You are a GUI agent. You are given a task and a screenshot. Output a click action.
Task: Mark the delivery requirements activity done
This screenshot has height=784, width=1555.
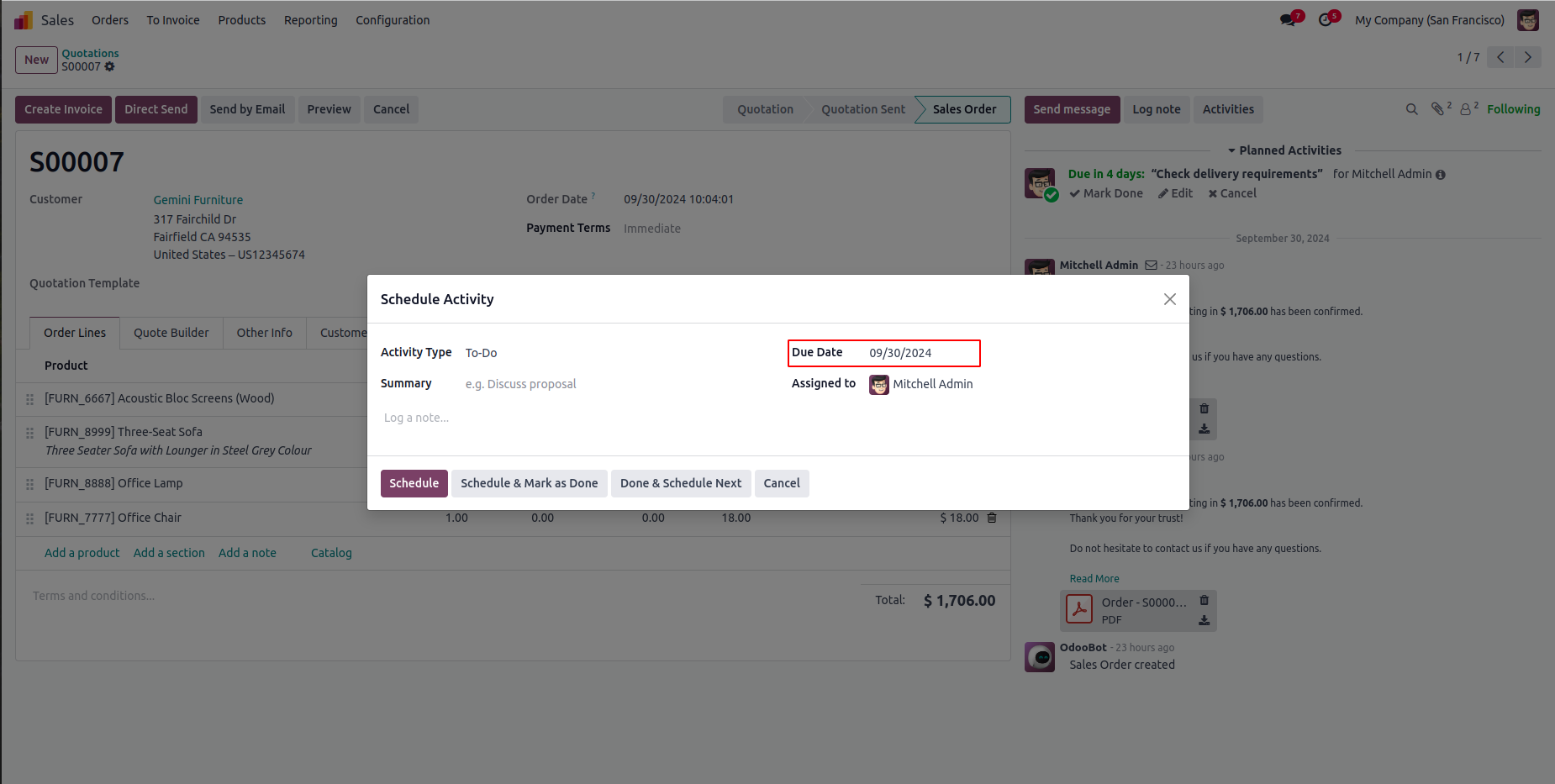pyautogui.click(x=1106, y=193)
